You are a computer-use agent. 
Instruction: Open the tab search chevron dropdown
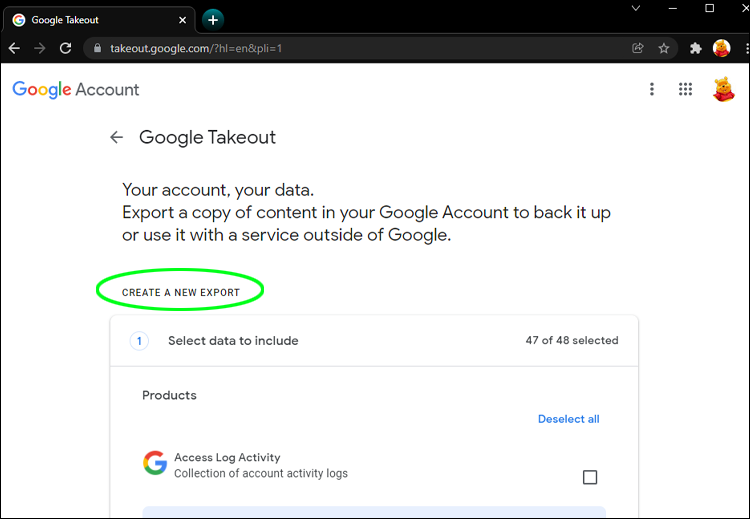coord(636,8)
